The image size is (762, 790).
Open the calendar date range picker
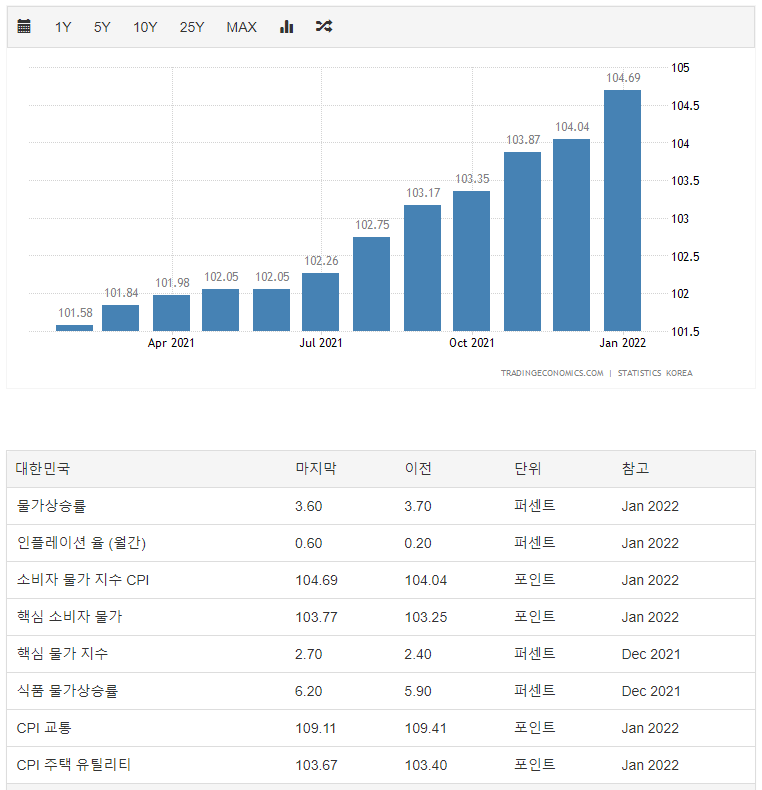pos(24,26)
